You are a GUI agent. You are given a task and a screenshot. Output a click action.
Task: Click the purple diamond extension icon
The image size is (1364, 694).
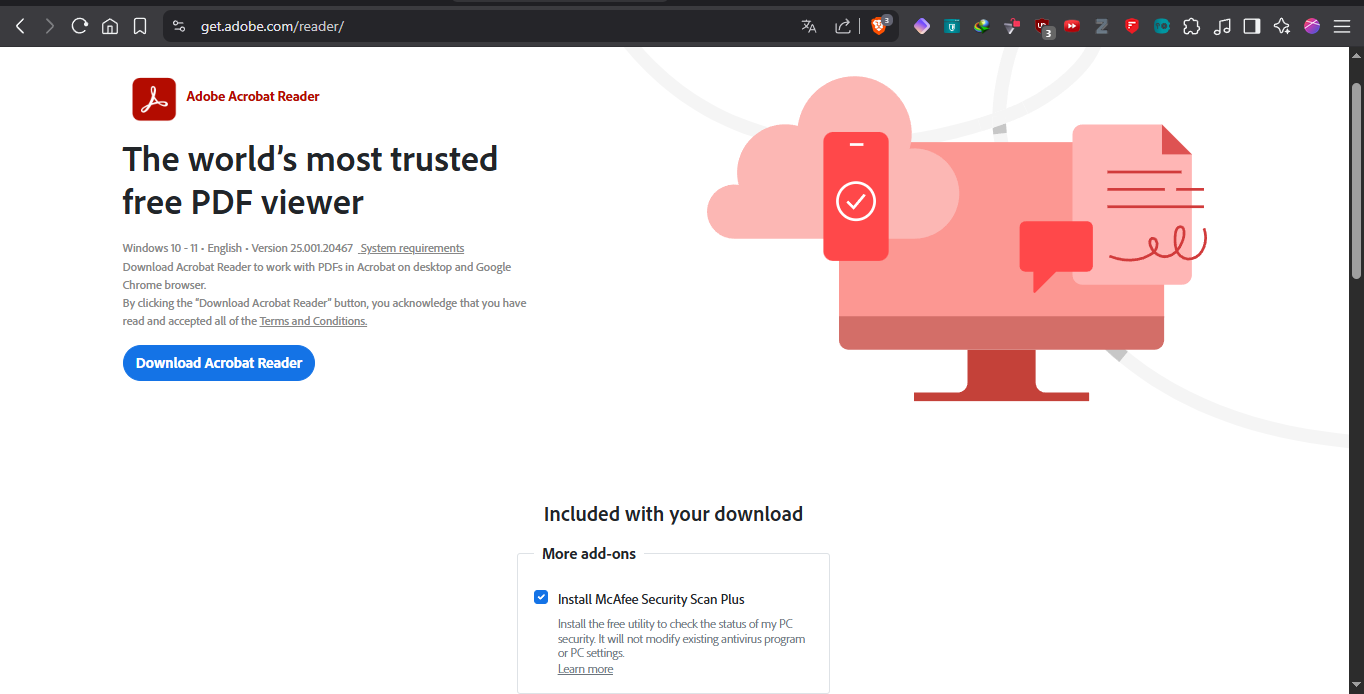tap(922, 26)
